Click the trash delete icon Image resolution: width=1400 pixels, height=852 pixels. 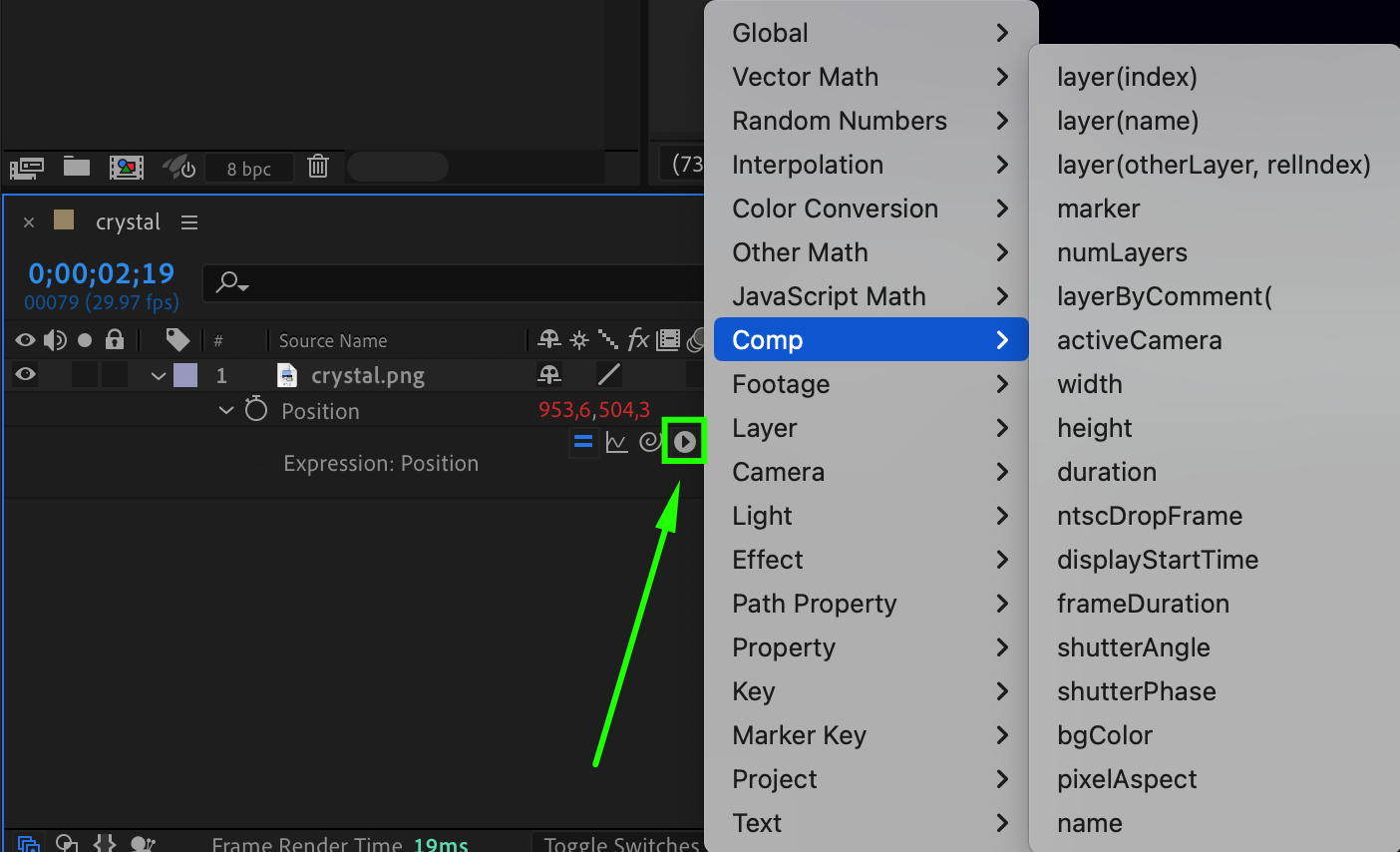pos(318,167)
